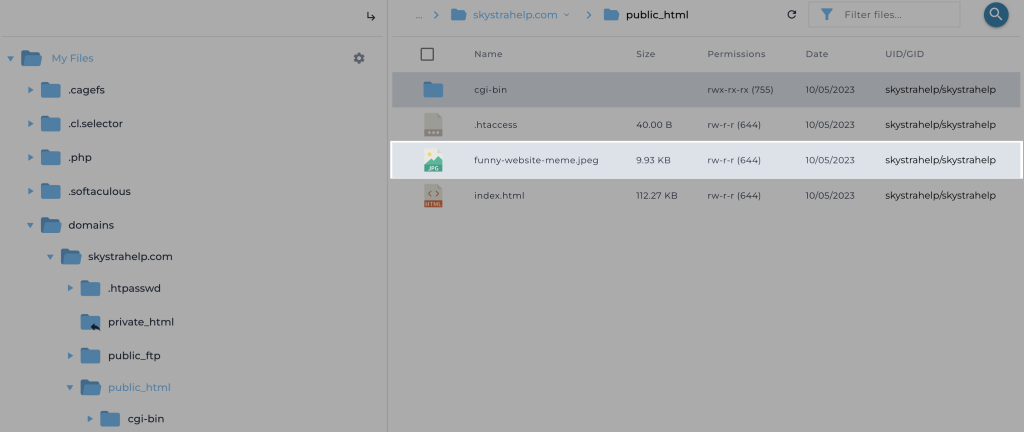Click the JPG icon of funny-website-meme.jpeg
The width and height of the screenshot is (1024, 432).
tap(433, 160)
